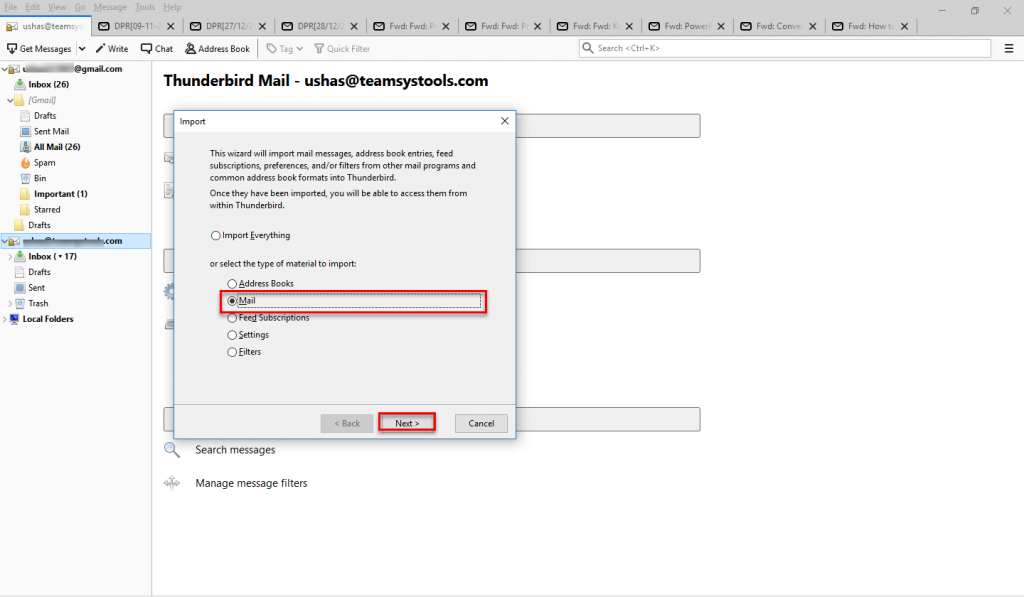Toggle the Quick Filter bar
This screenshot has width=1024, height=597.
coord(342,48)
